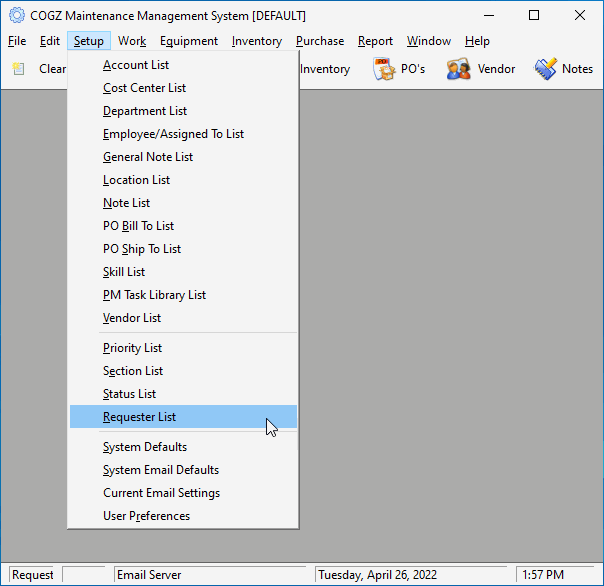The image size is (604, 586).
Task: Open Priority List
Action: (x=183, y=348)
